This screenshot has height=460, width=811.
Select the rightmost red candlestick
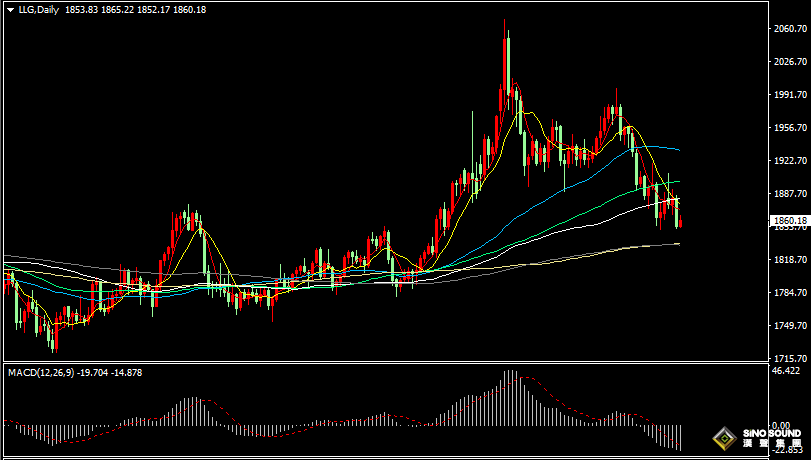pyautogui.click(x=681, y=221)
